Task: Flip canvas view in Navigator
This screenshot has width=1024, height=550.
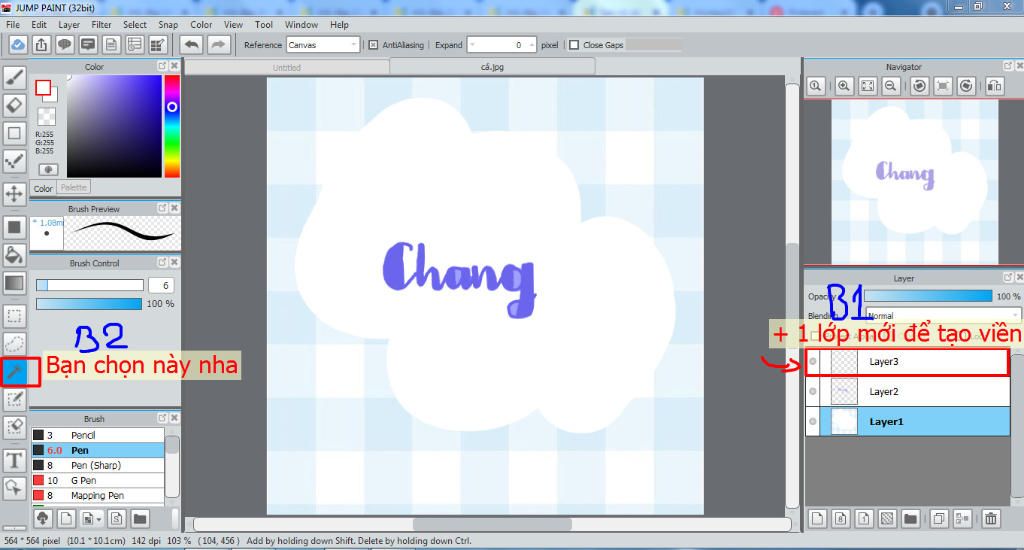Action: pyautogui.click(x=995, y=86)
